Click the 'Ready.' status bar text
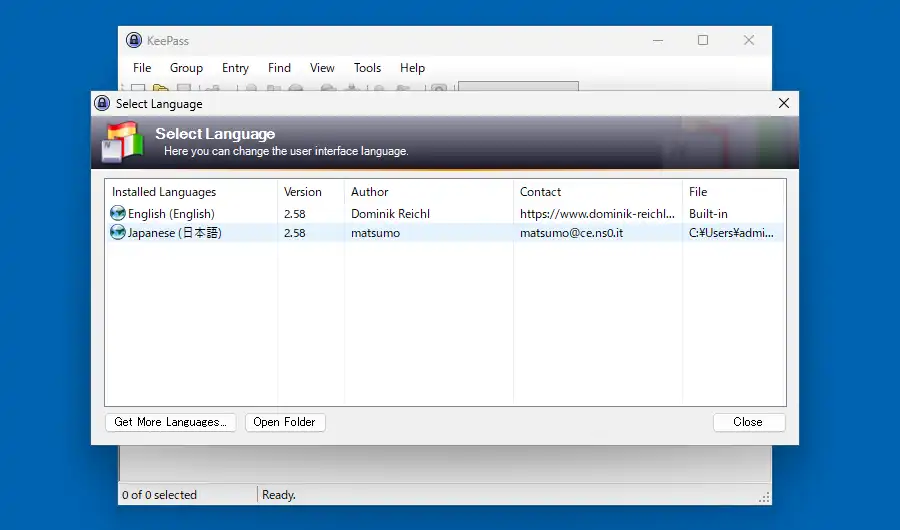 279,495
